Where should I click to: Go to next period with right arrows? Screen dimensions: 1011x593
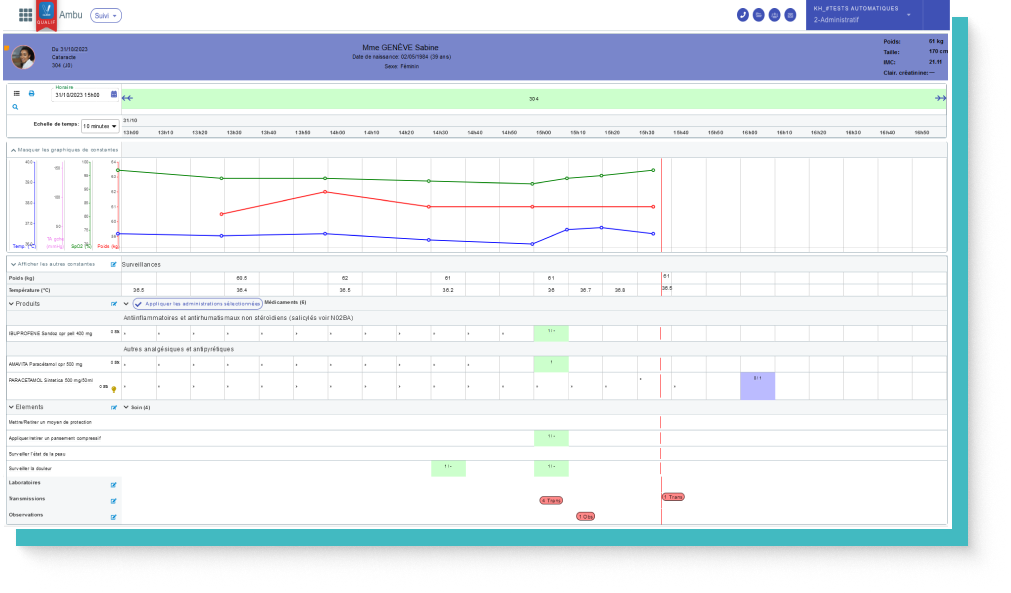940,98
